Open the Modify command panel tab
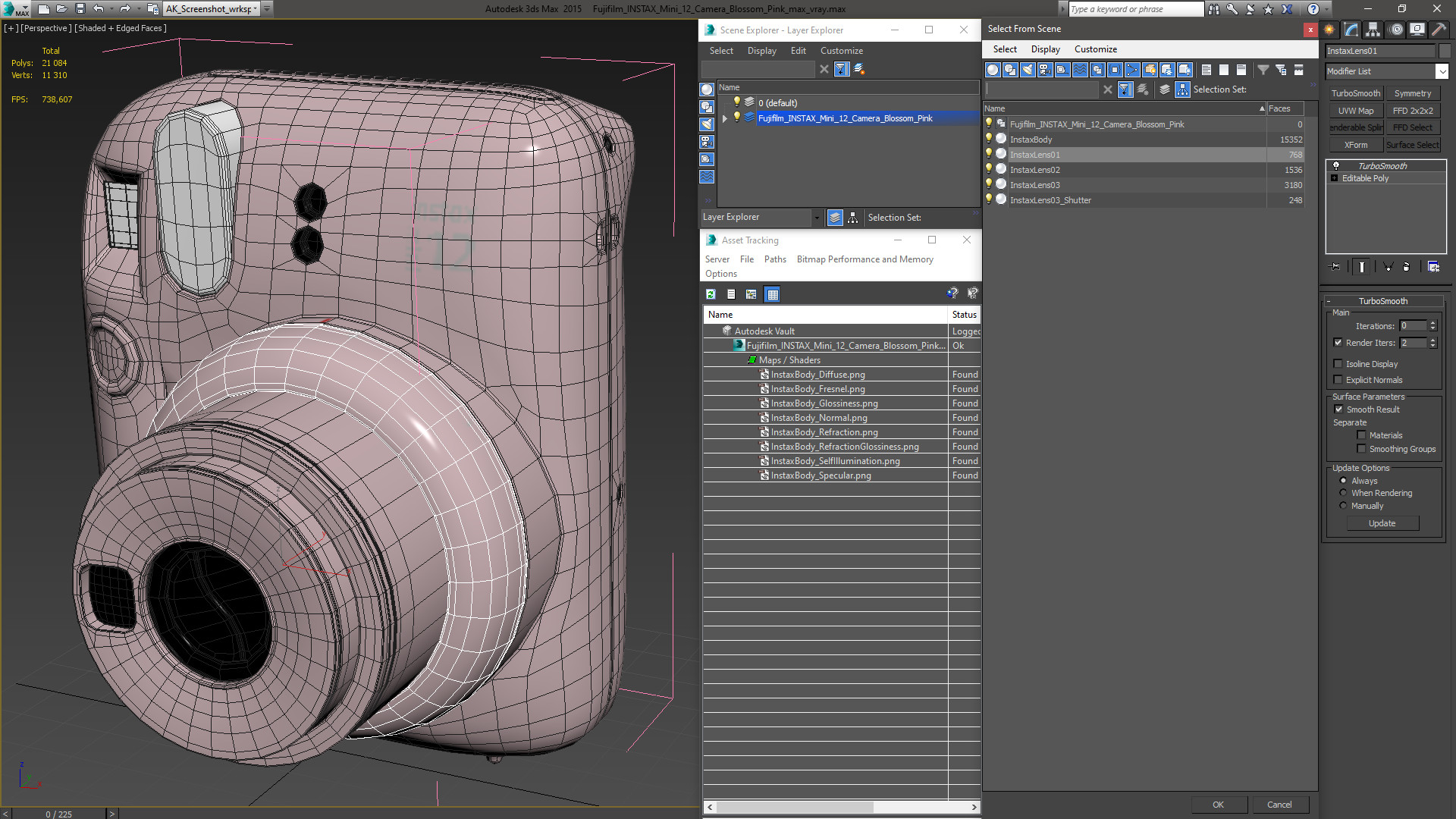Viewport: 1456px width, 819px height. [x=1351, y=30]
